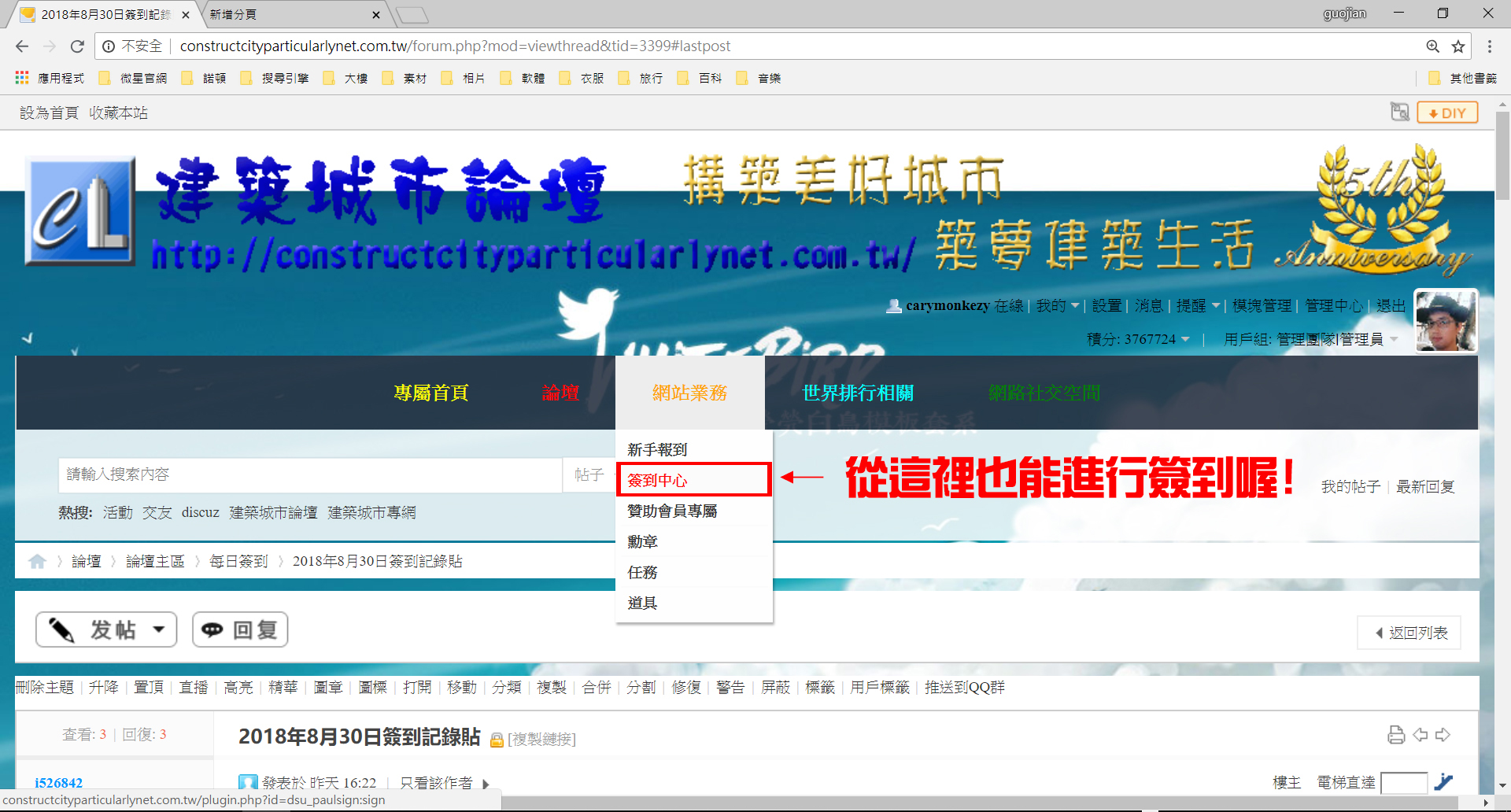Reload the page using the browser refresh icon
This screenshot has width=1511, height=812.
(x=77, y=46)
